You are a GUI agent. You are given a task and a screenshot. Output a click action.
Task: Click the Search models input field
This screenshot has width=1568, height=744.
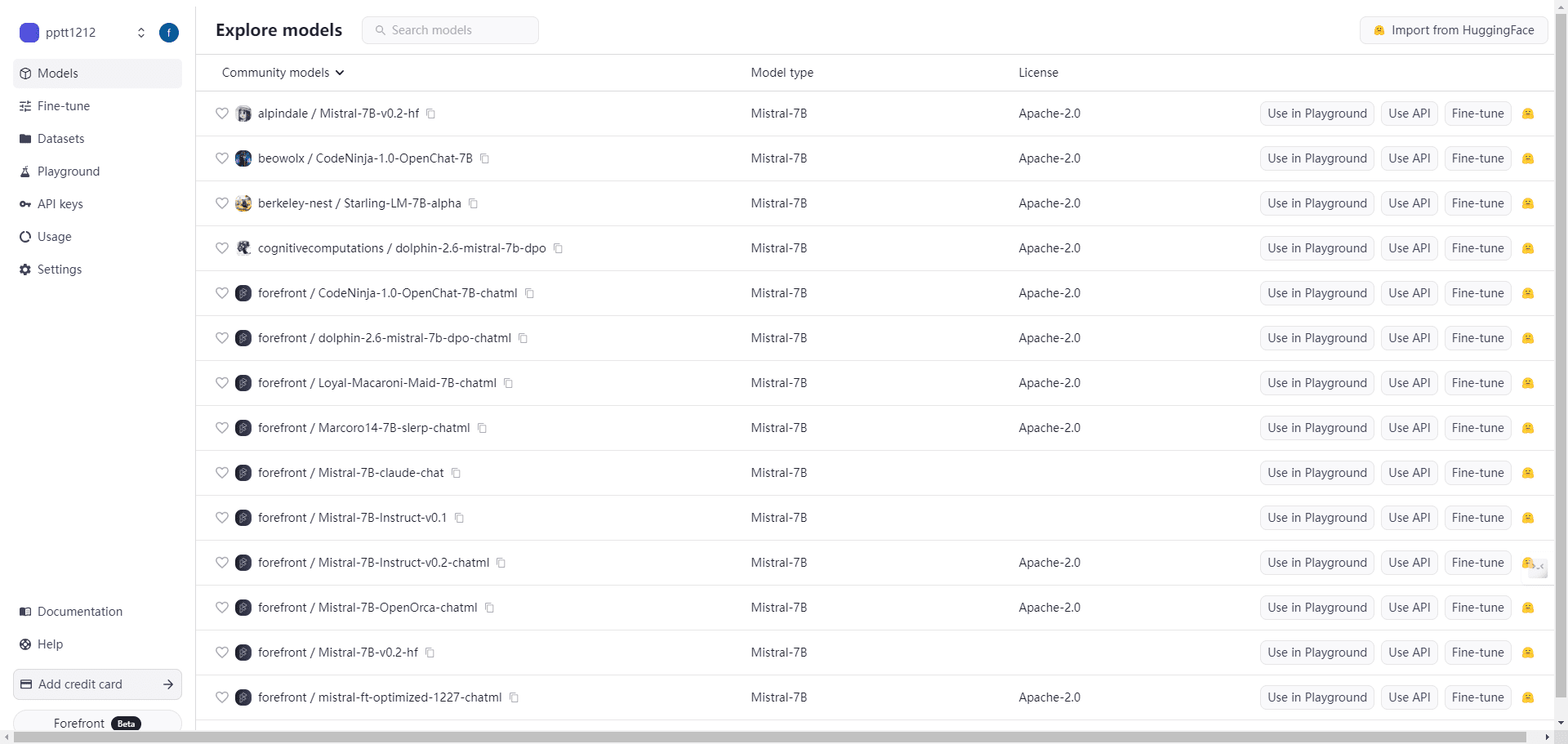point(450,30)
